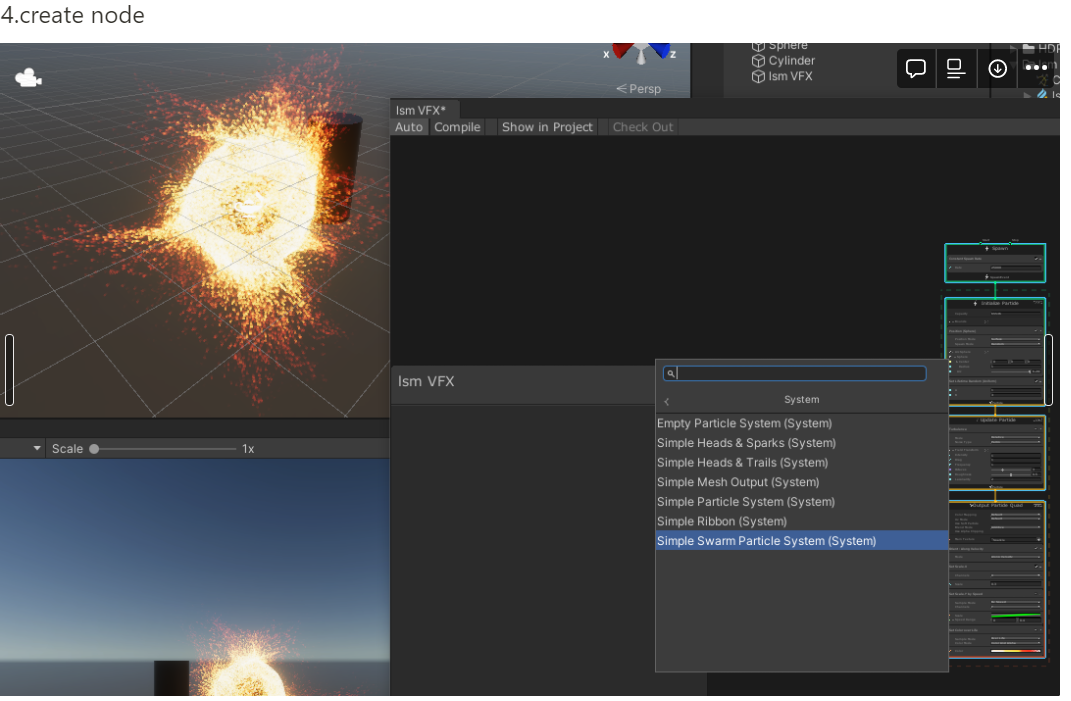
Task: Click Show in Project button
Action: (x=547, y=127)
